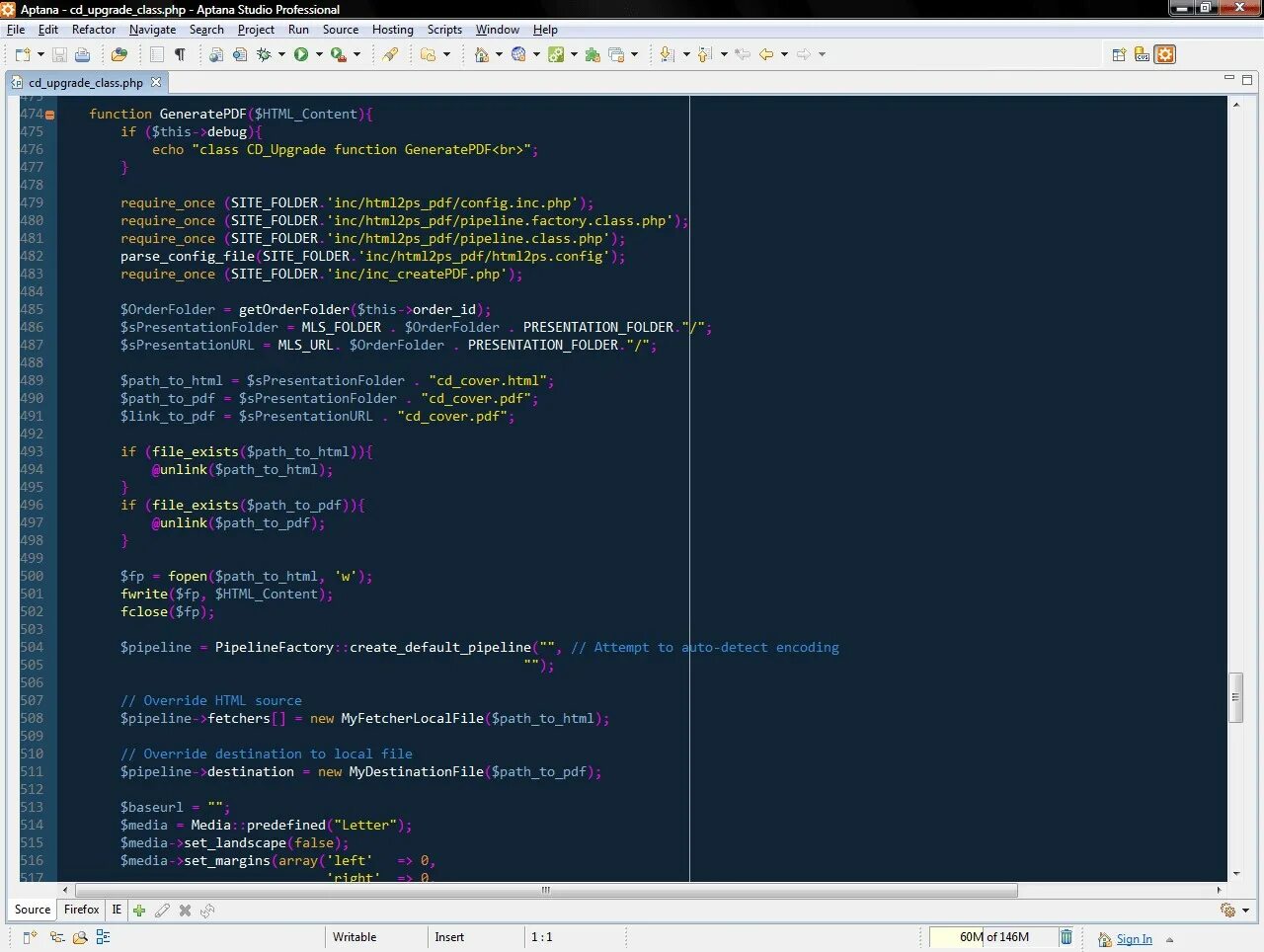Select the orange Aptana perspective gear icon
Image resolution: width=1264 pixels, height=952 pixels.
(x=1165, y=54)
